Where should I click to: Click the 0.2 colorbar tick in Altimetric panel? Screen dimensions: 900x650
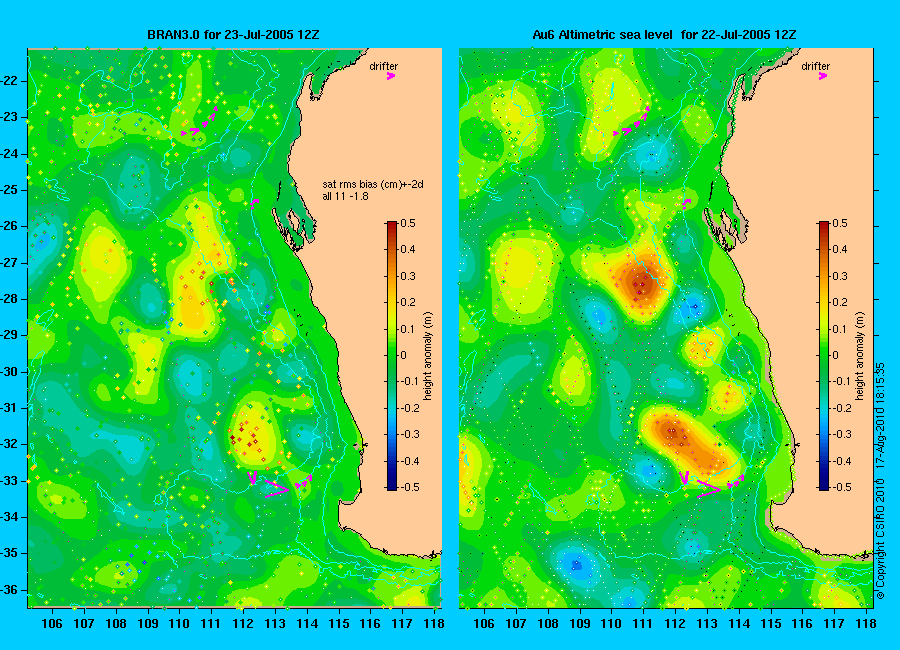pos(840,302)
